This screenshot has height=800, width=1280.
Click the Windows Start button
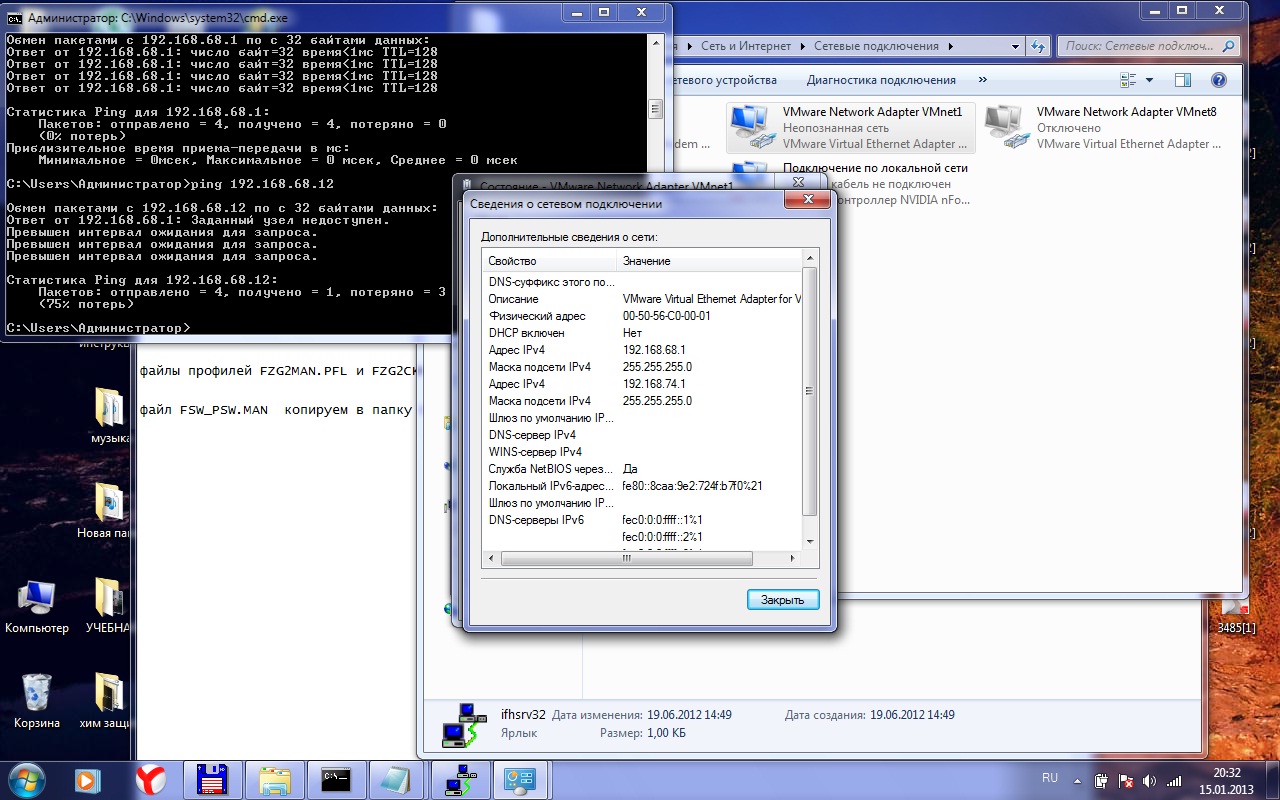(x=27, y=778)
